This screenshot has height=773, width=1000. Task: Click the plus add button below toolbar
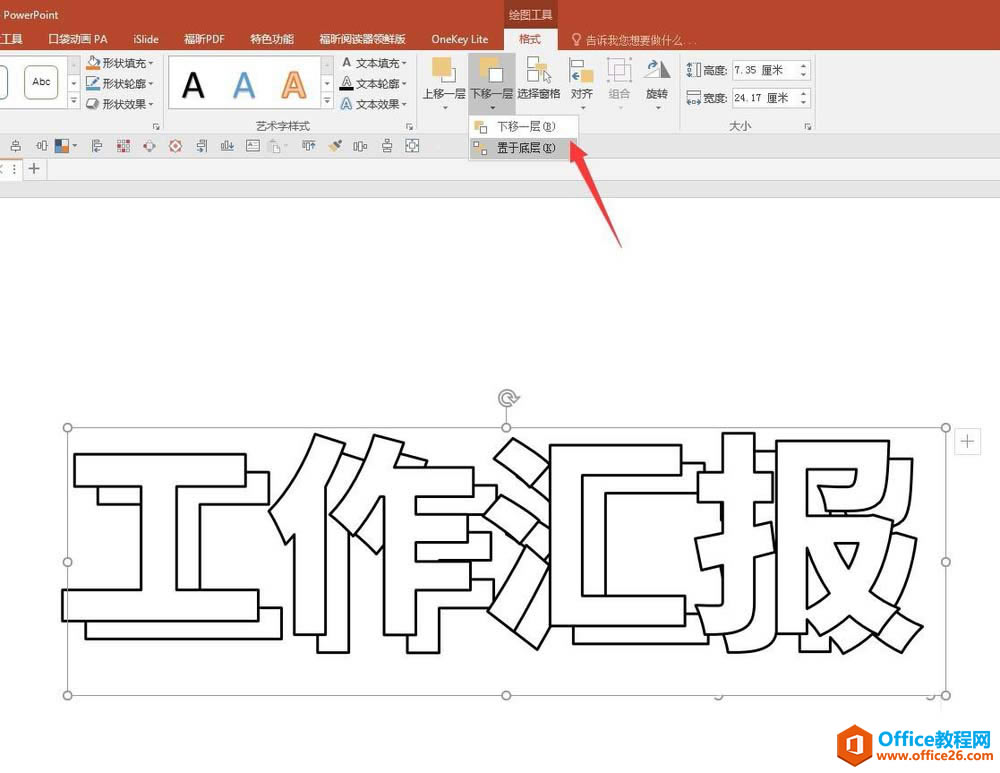tap(34, 168)
